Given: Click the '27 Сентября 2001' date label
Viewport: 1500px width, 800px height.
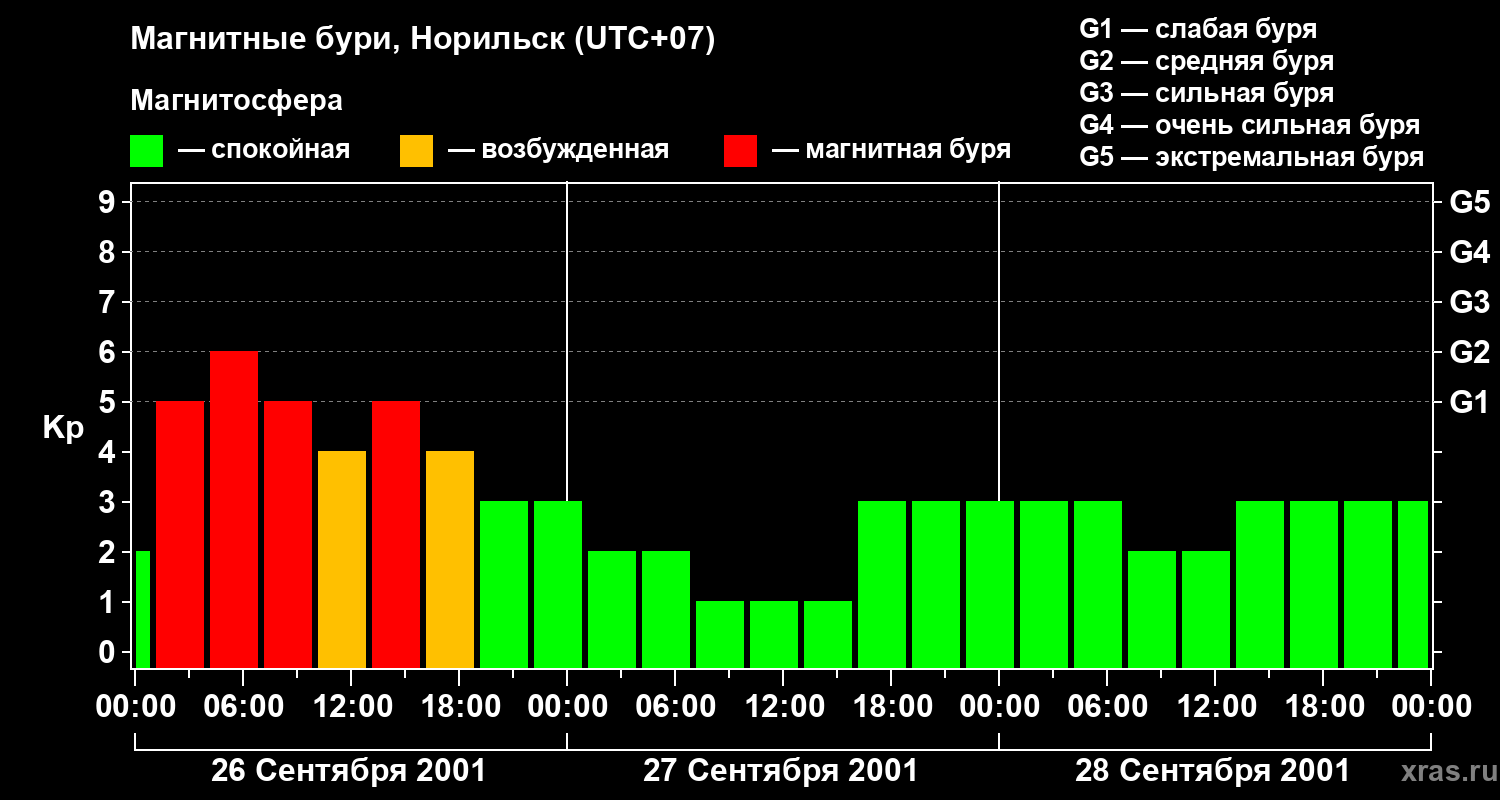Looking at the screenshot, I should (781, 771).
